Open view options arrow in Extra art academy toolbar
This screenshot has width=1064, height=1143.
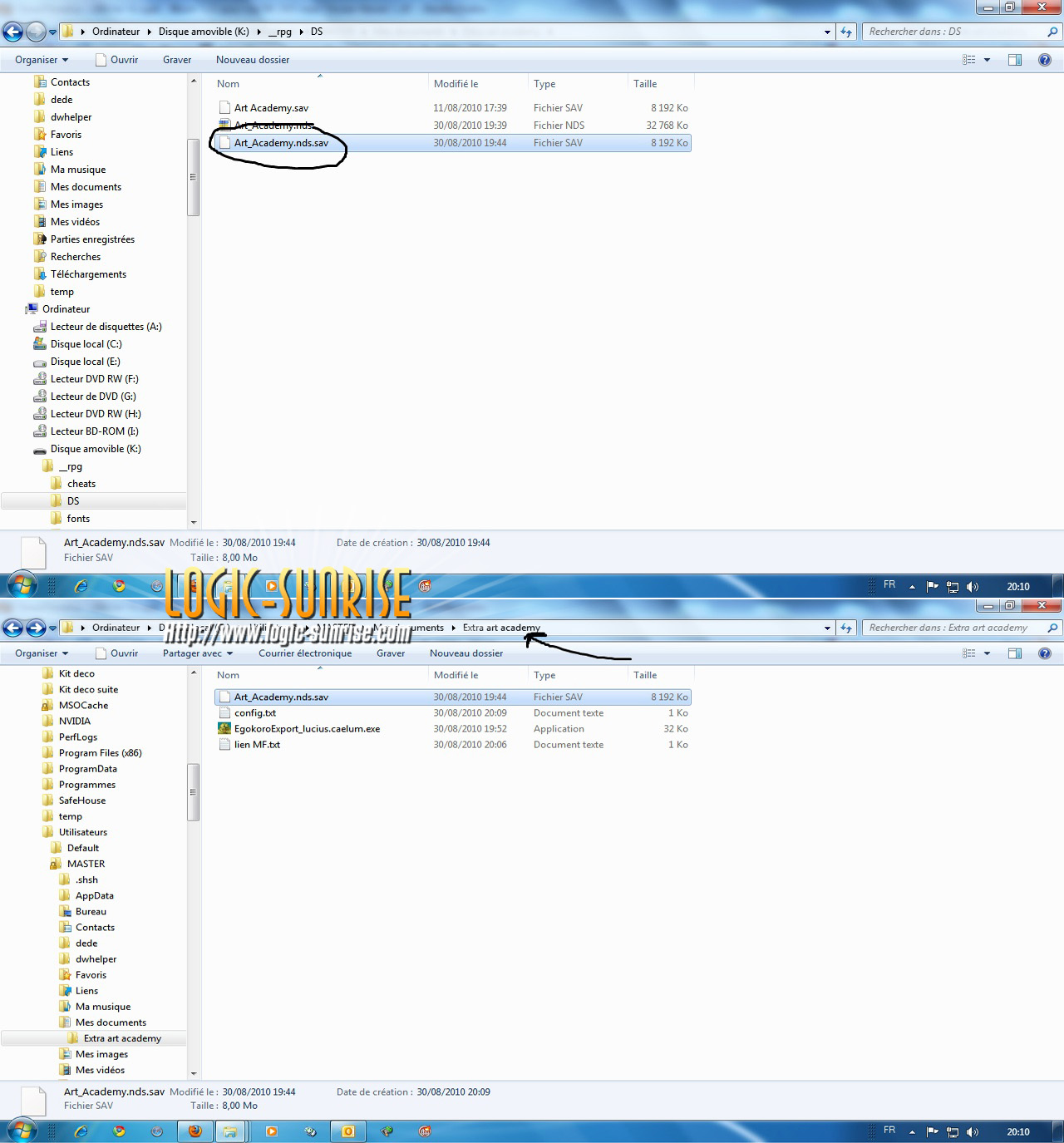point(988,653)
